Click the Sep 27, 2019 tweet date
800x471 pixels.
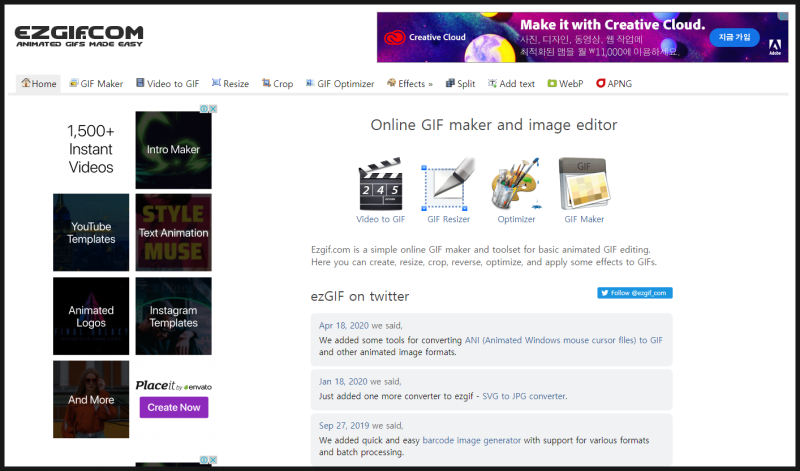pos(344,426)
